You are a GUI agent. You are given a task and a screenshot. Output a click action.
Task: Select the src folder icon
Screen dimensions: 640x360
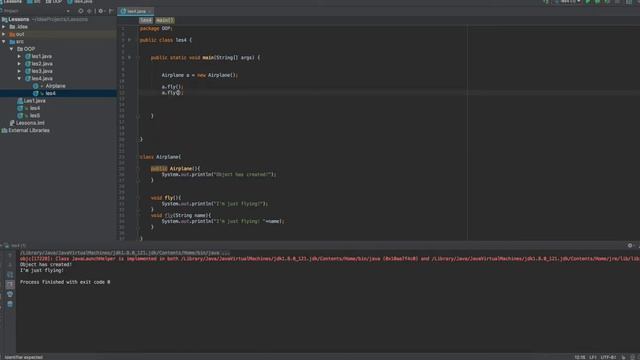point(12,42)
